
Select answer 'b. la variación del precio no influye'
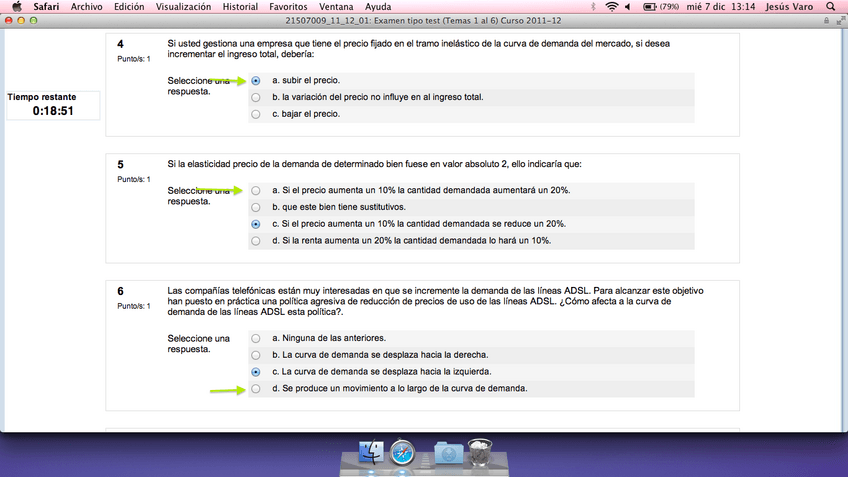(x=257, y=97)
